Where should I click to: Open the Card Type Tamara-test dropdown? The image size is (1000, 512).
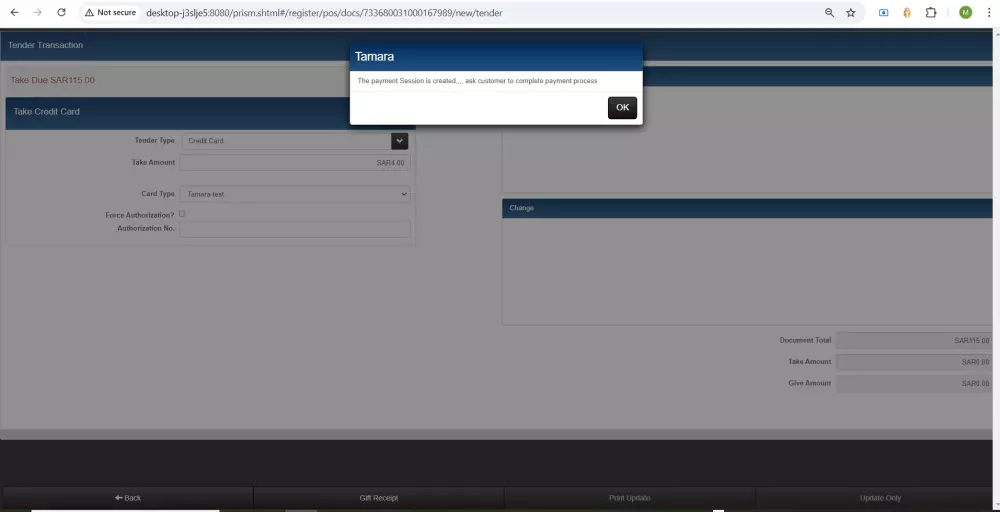pyautogui.click(x=295, y=194)
